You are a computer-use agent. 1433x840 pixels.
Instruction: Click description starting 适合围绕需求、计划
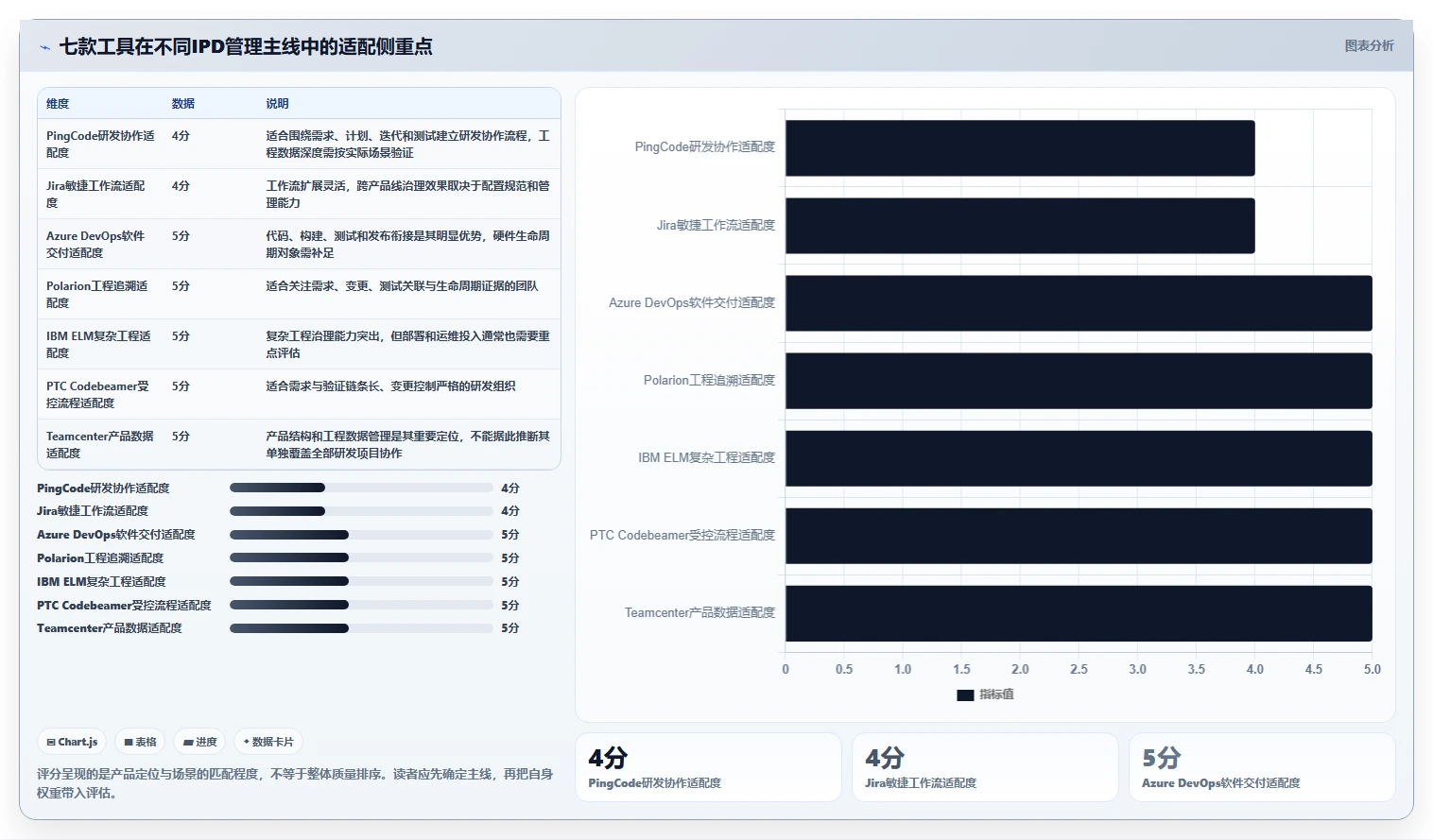(407, 144)
